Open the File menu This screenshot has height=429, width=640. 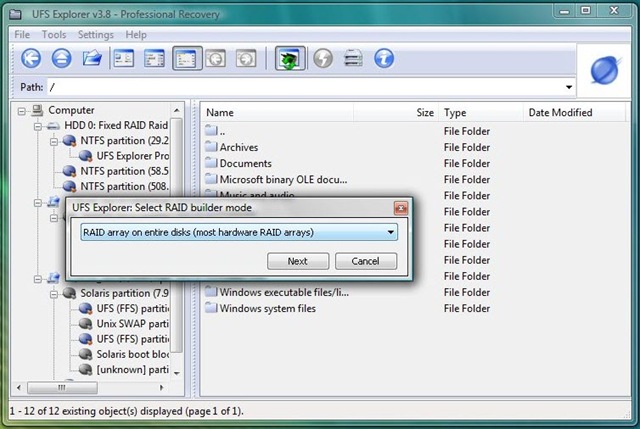(x=22, y=35)
